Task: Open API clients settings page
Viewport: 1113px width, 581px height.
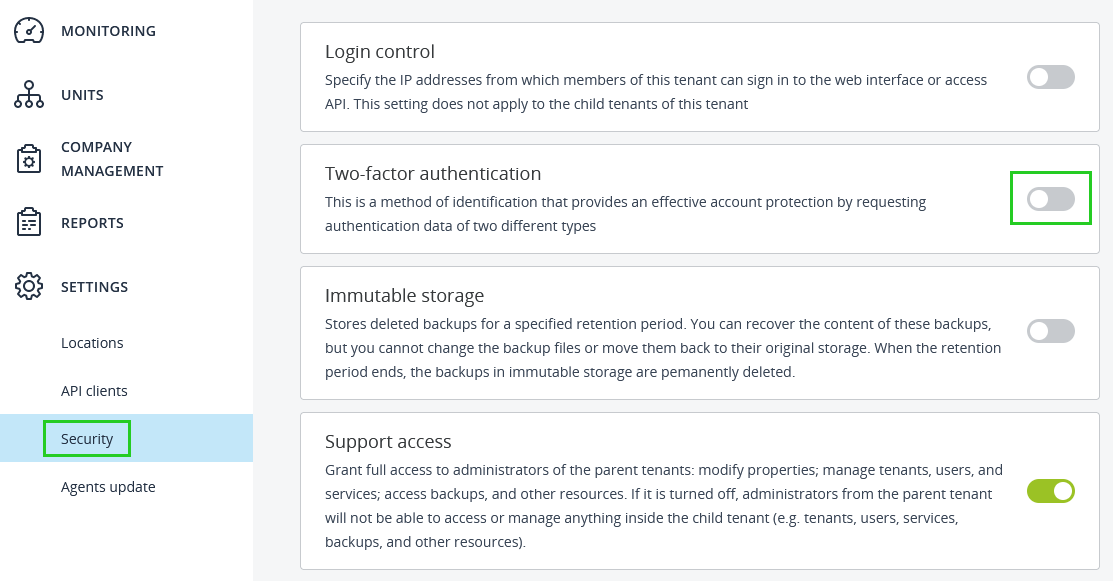Action: 94,391
